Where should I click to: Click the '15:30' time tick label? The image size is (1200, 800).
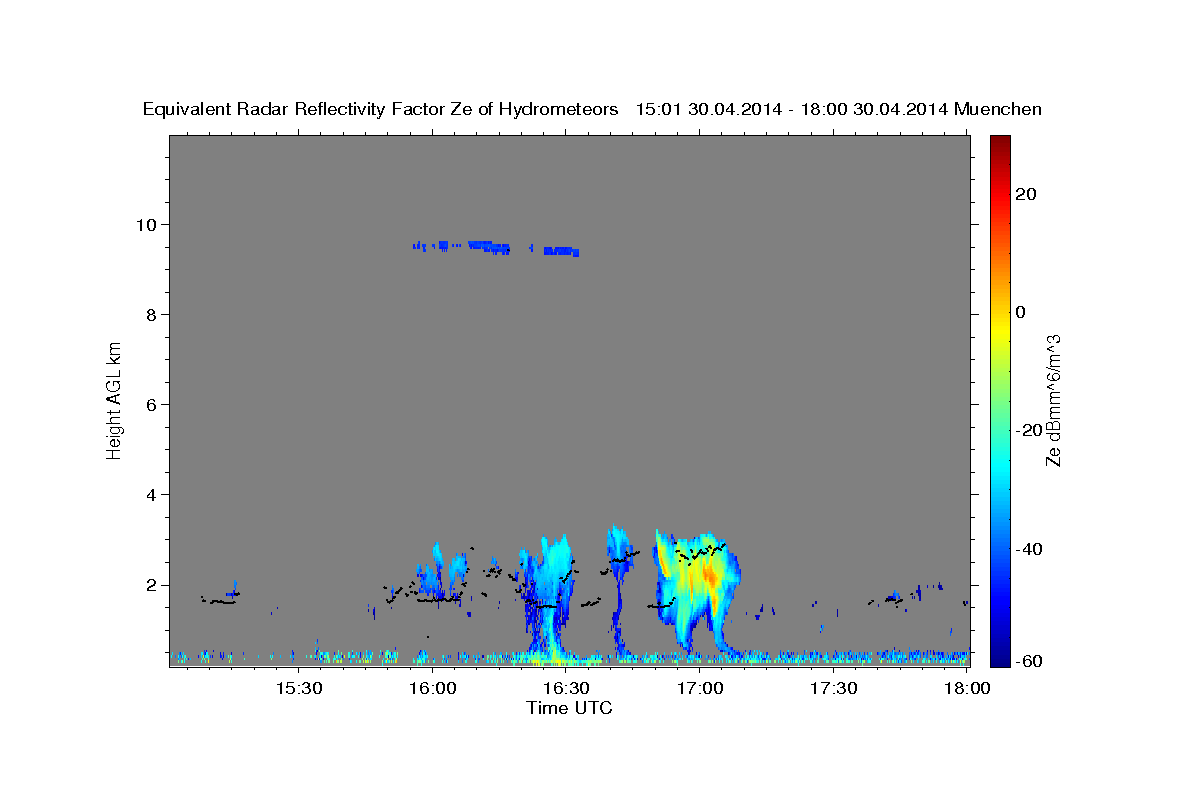[298, 688]
